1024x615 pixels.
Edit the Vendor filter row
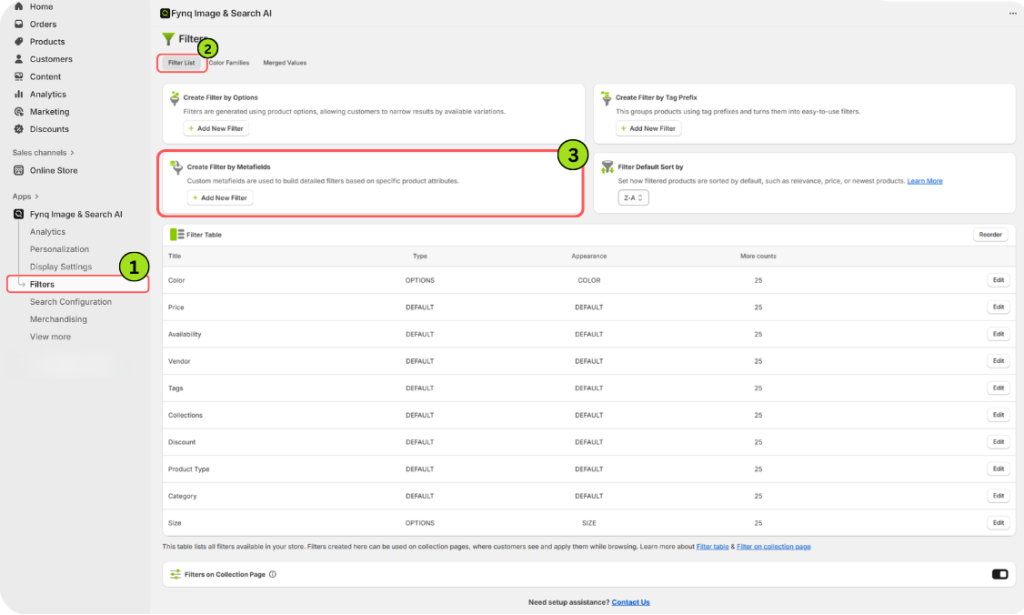(999, 361)
